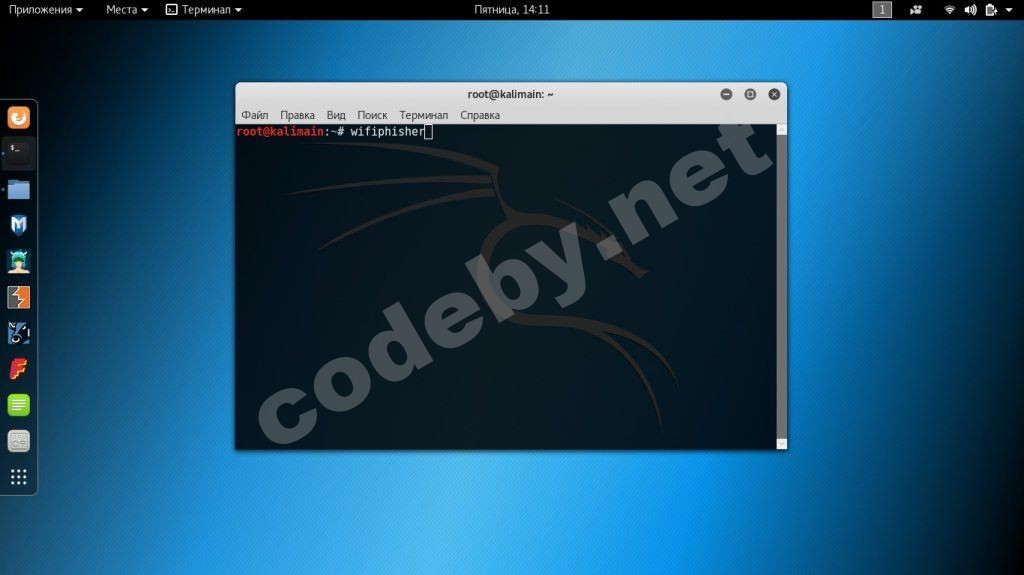Open the clock Пятница, 14:11 calendar
The width and height of the screenshot is (1024, 575).
click(511, 10)
